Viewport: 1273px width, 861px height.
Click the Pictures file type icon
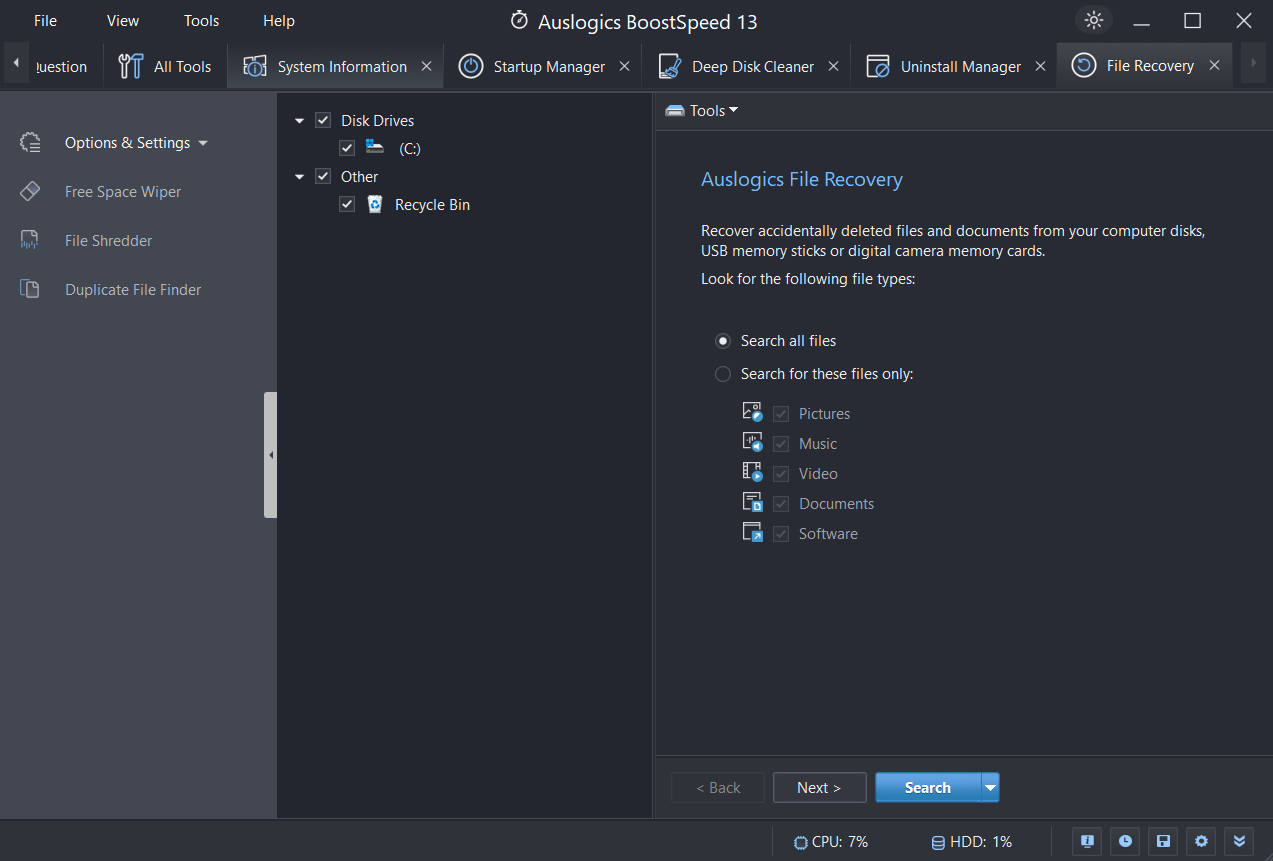753,412
